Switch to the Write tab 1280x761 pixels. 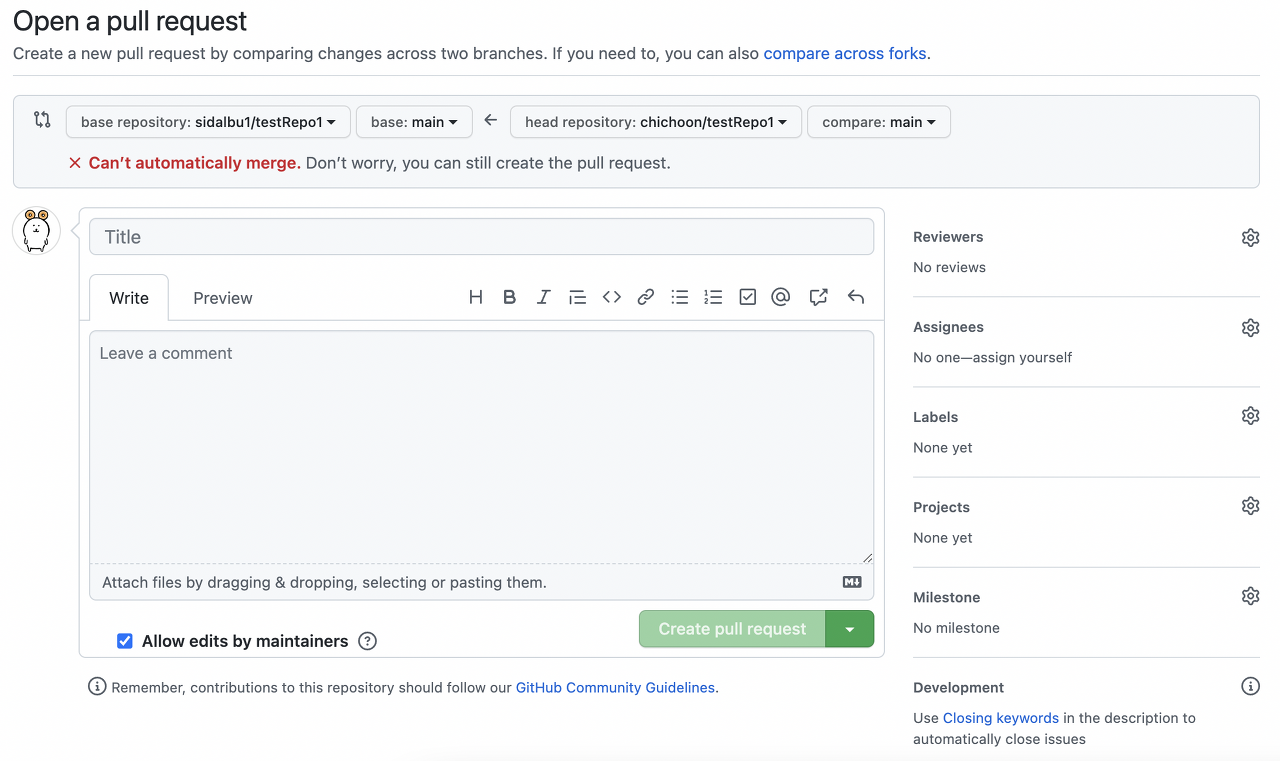[x=129, y=298]
